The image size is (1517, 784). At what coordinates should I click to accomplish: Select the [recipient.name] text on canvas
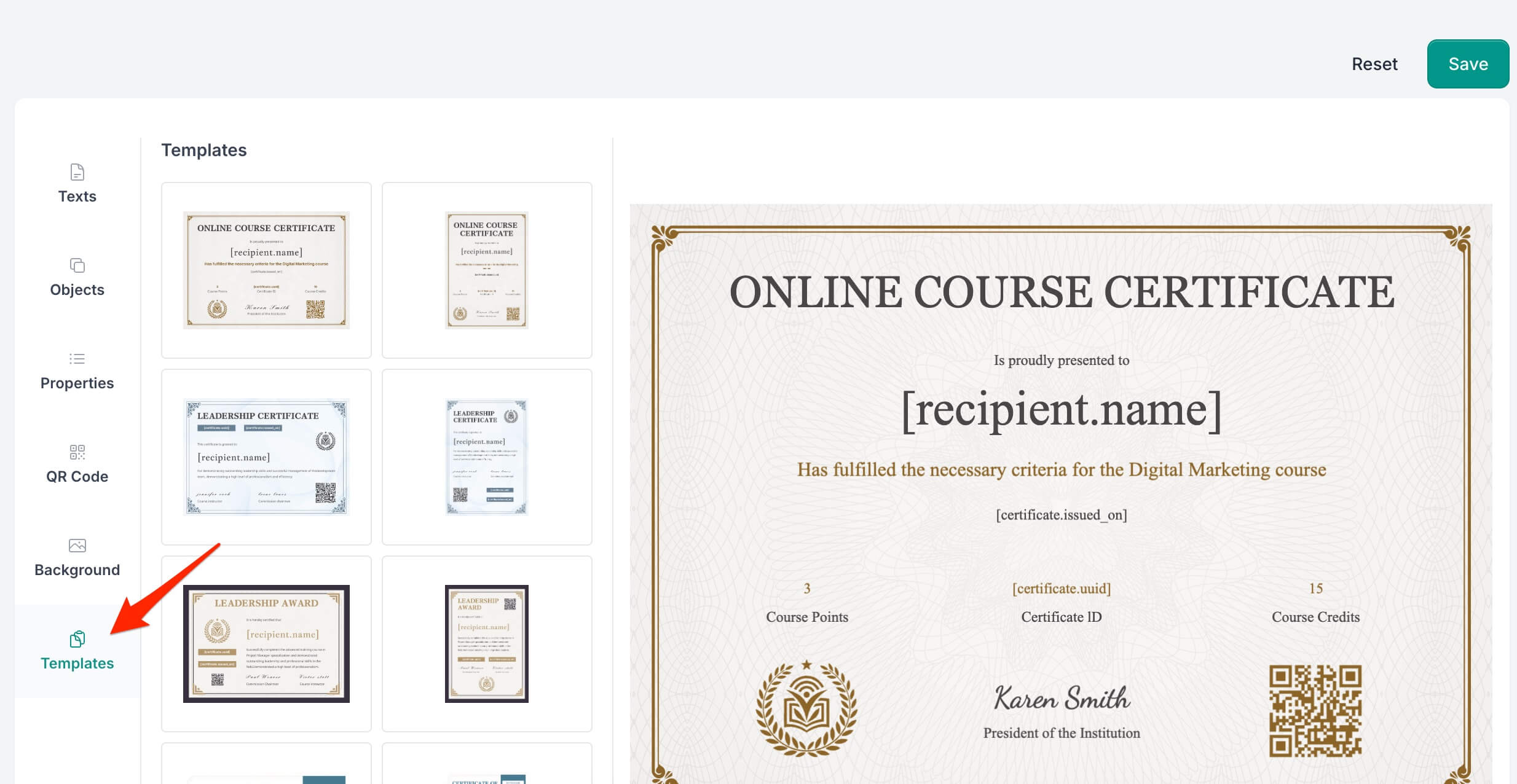coord(1061,410)
